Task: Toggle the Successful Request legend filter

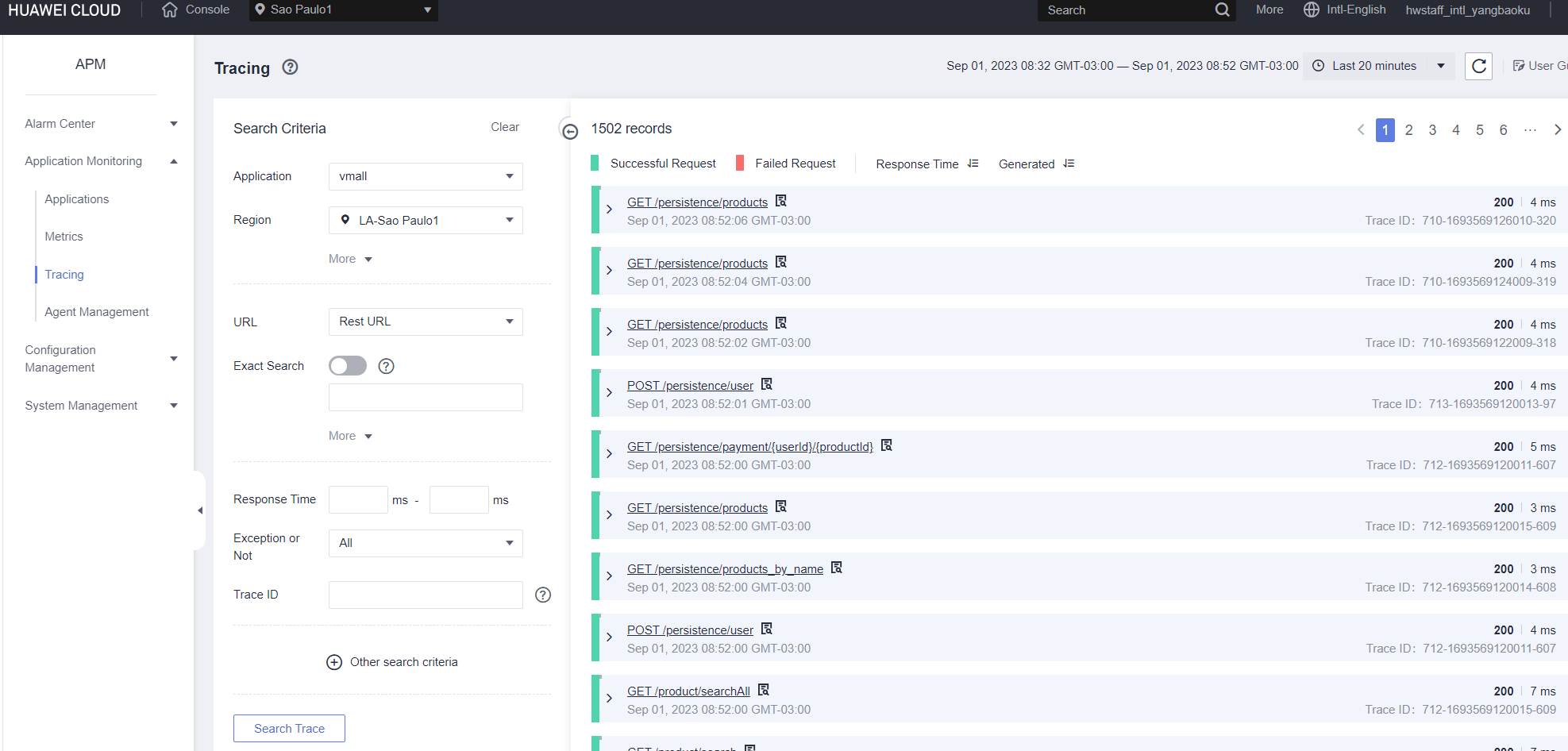Action: tap(654, 164)
